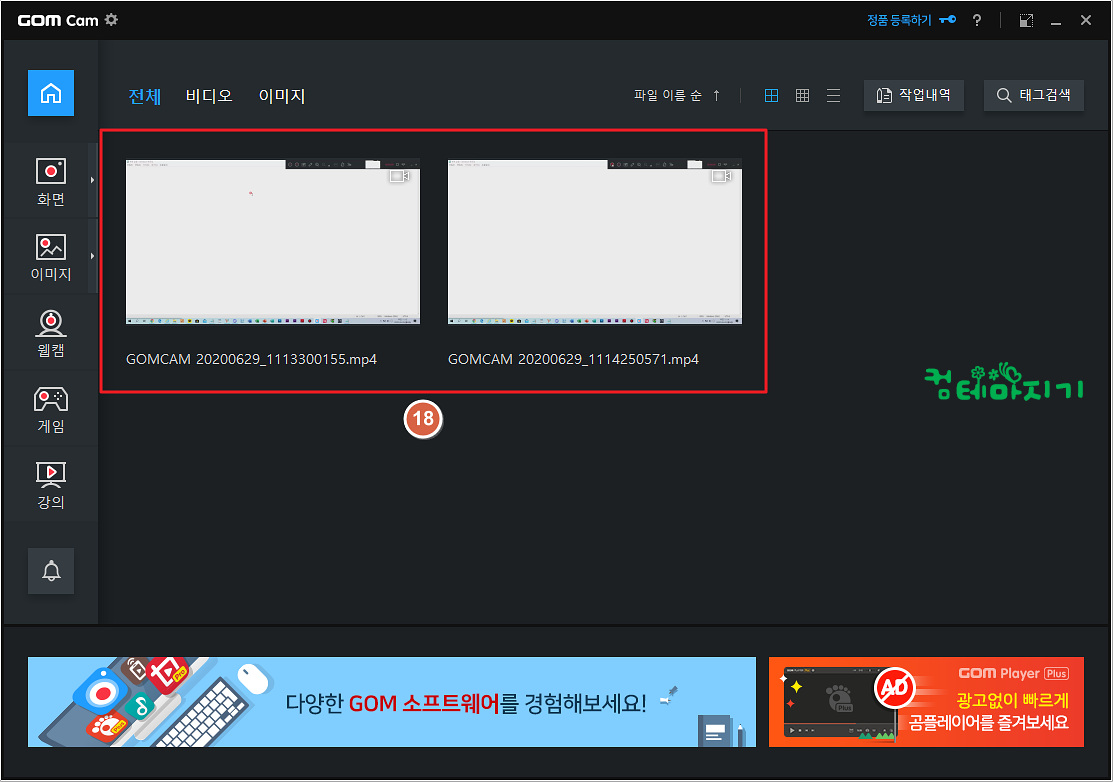Select game recording (게임)

[x=51, y=409]
